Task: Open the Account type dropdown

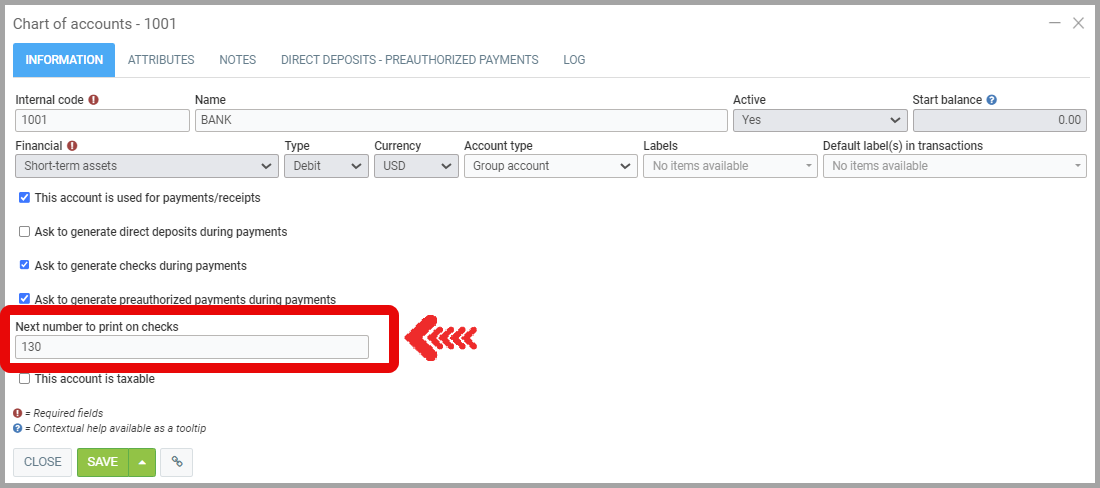Action: tap(550, 166)
